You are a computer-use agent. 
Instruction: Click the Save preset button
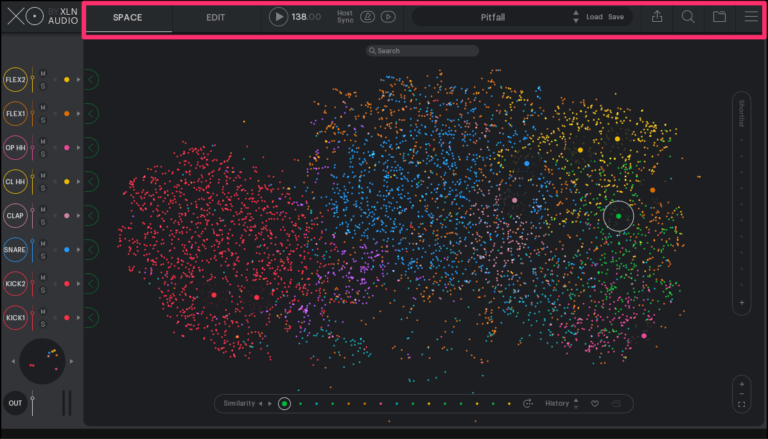coord(616,17)
